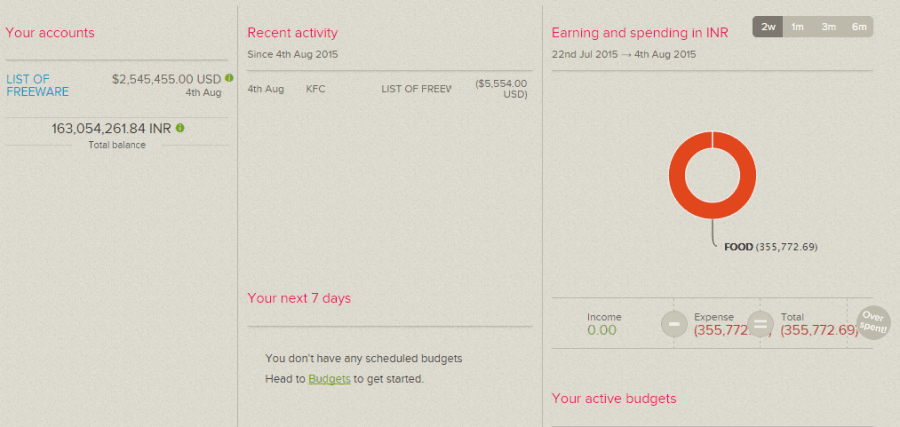This screenshot has height=427, width=900.
Task: Switch chart to 1m range
Action: click(x=797, y=27)
